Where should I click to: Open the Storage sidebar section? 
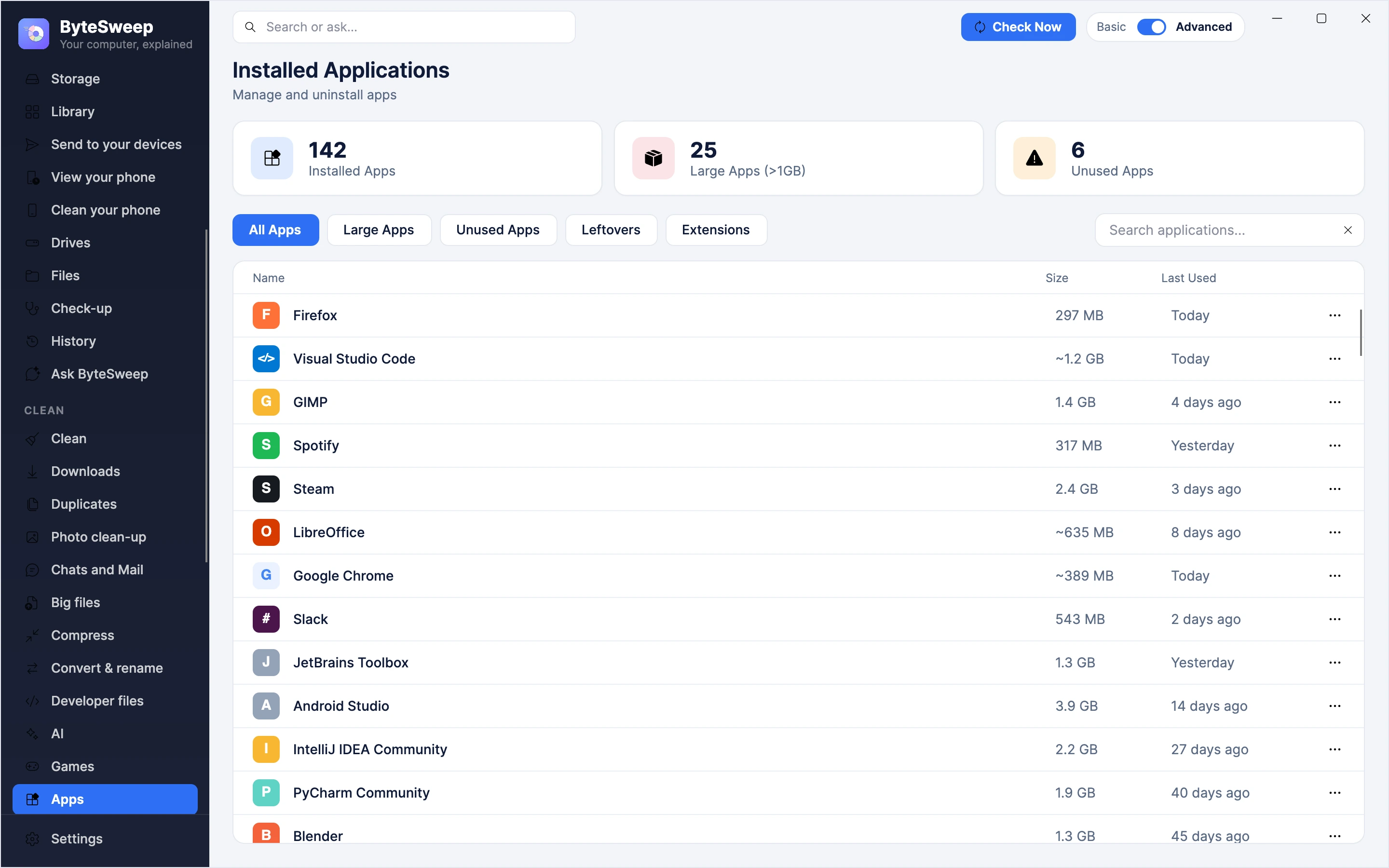pyautogui.click(x=105, y=79)
